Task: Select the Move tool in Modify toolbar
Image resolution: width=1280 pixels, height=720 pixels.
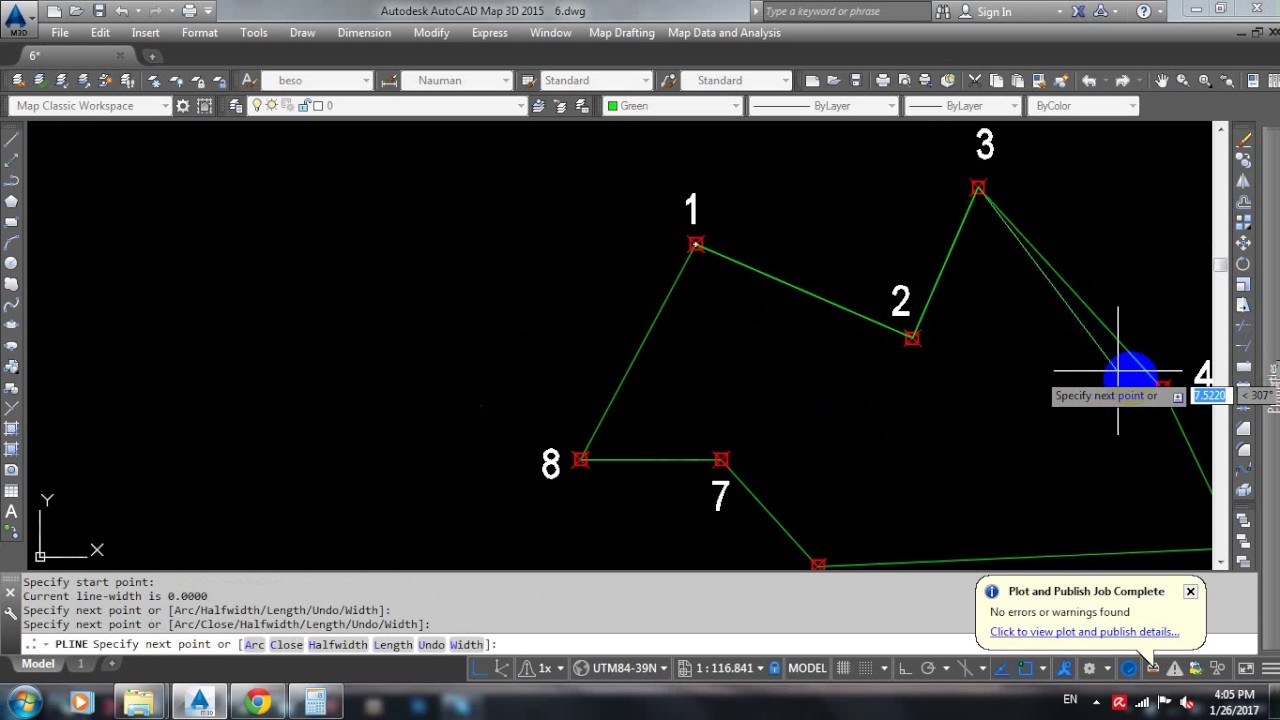Action: 1243,243
